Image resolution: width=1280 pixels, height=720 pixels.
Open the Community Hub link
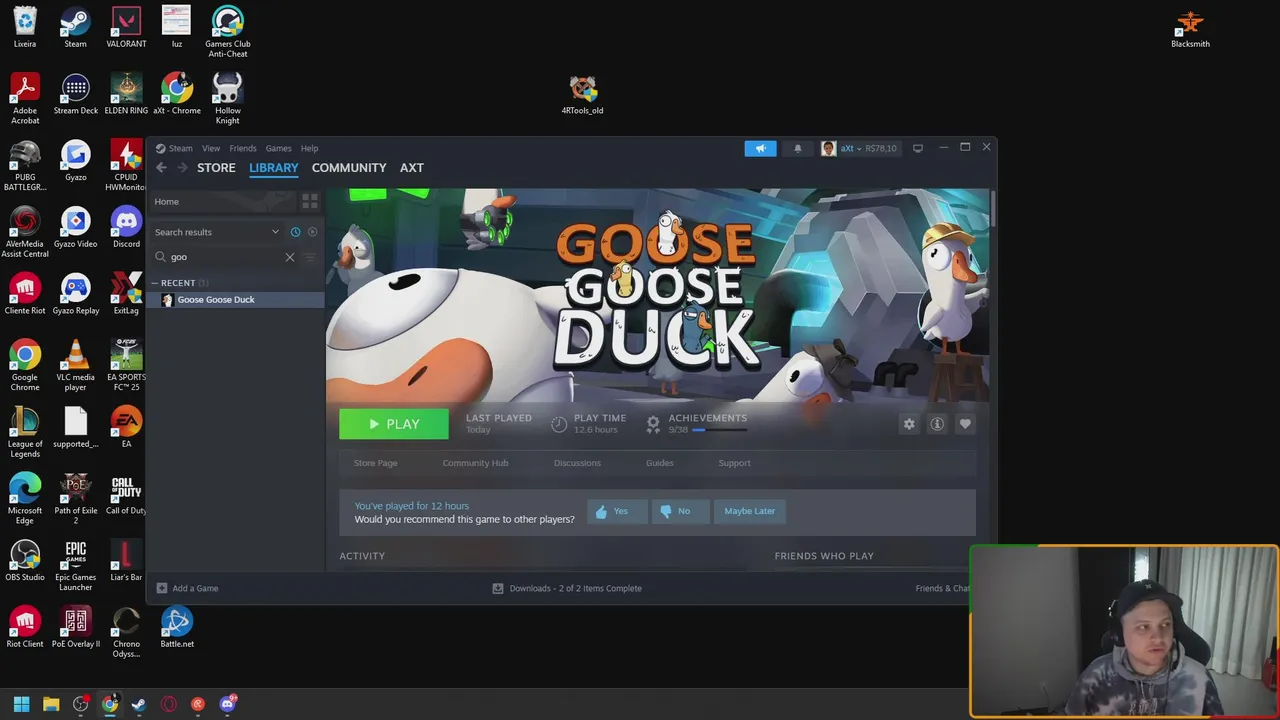475,463
